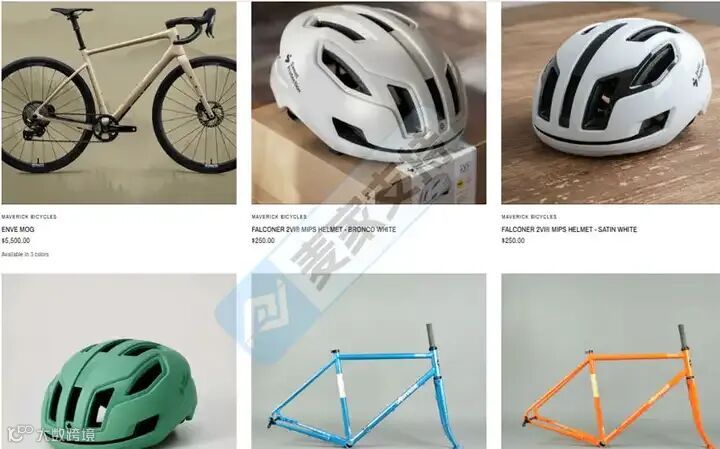Open the orange bicycle frame product image
The image size is (720, 449).
pyautogui.click(x=611, y=361)
